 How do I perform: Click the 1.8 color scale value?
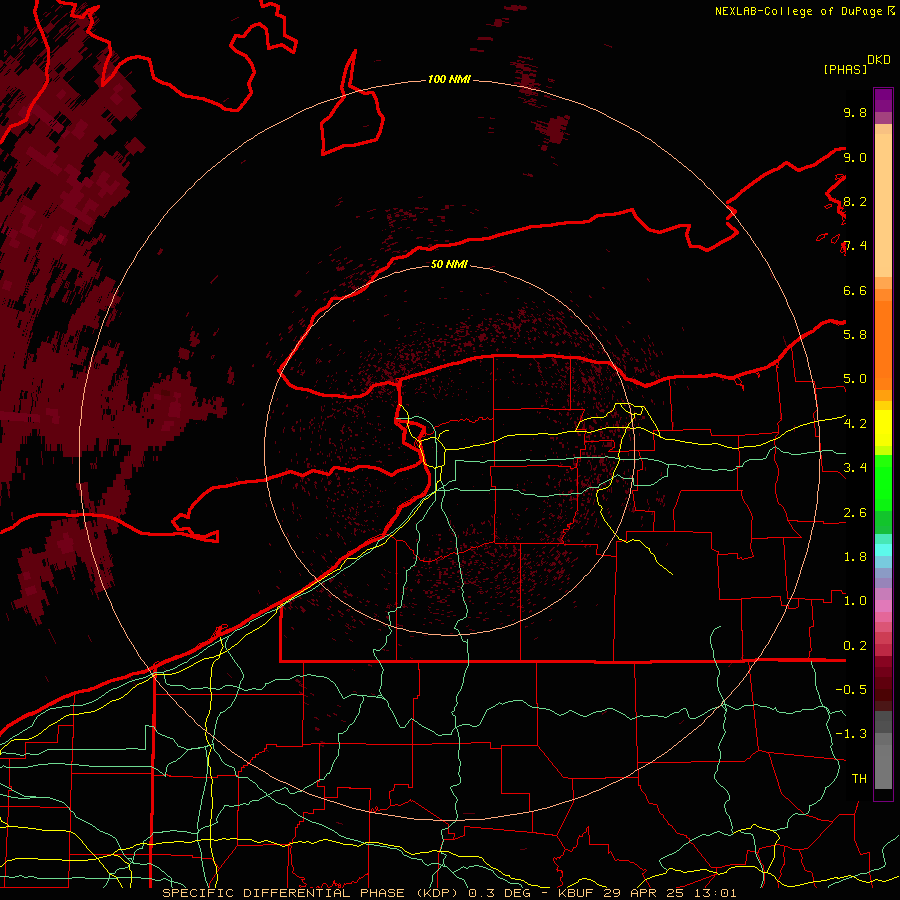tap(855, 557)
